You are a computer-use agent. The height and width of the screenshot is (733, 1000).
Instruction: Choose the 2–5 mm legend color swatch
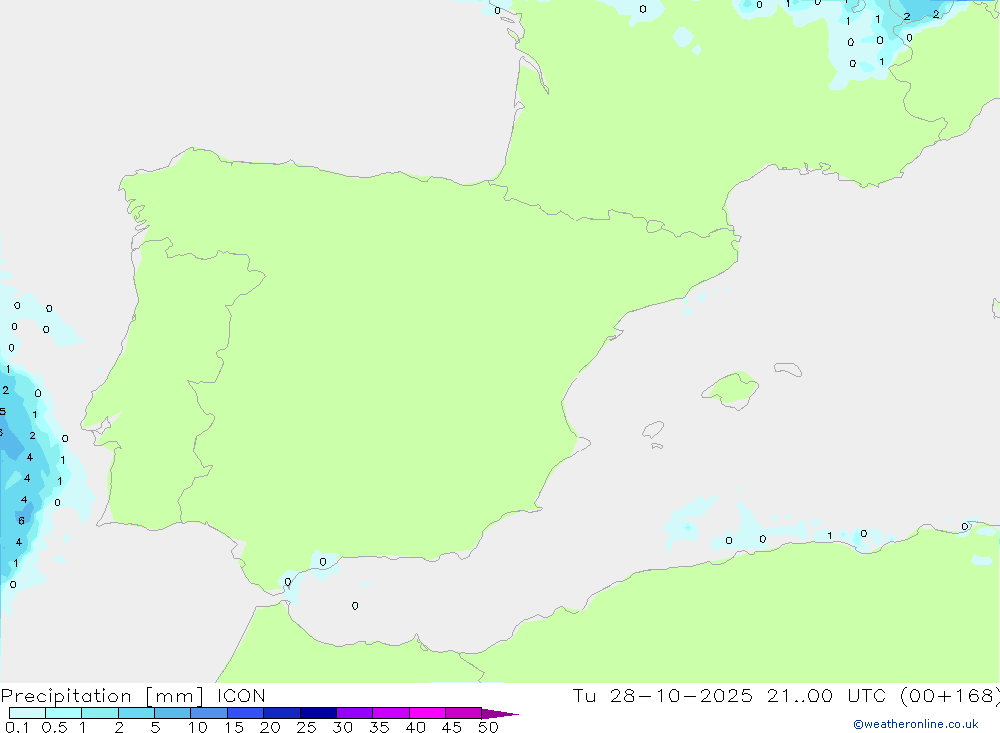pyautogui.click(x=136, y=713)
